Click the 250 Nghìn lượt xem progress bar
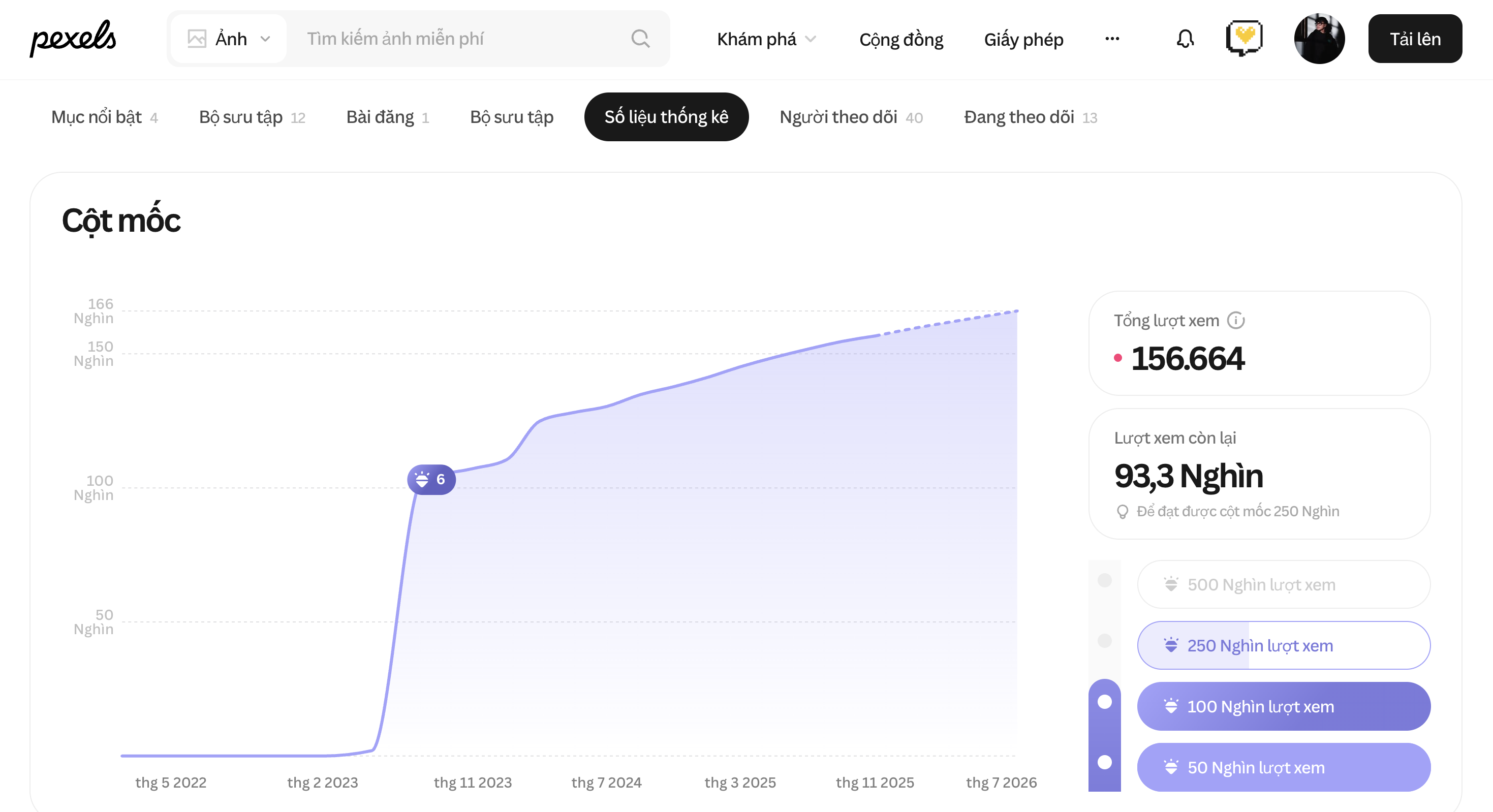The height and width of the screenshot is (812, 1493). tap(1283, 645)
